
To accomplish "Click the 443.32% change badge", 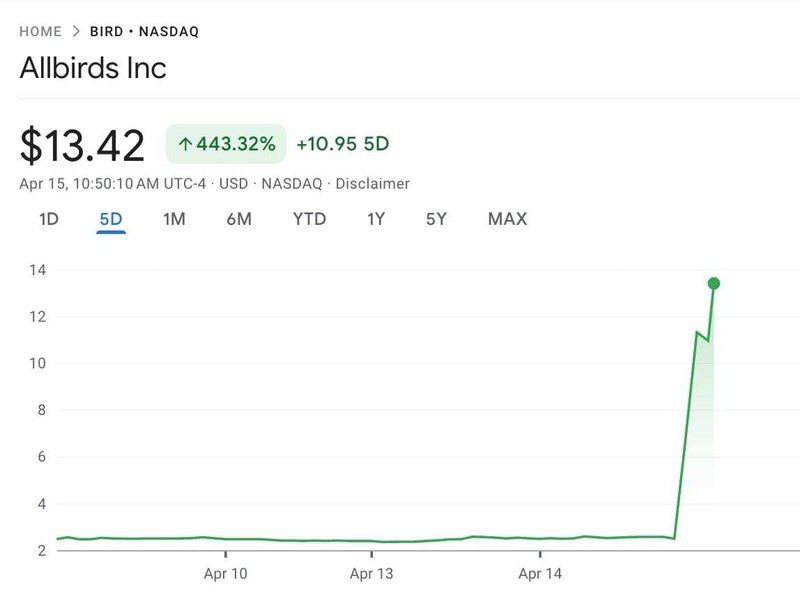I will [x=226, y=144].
